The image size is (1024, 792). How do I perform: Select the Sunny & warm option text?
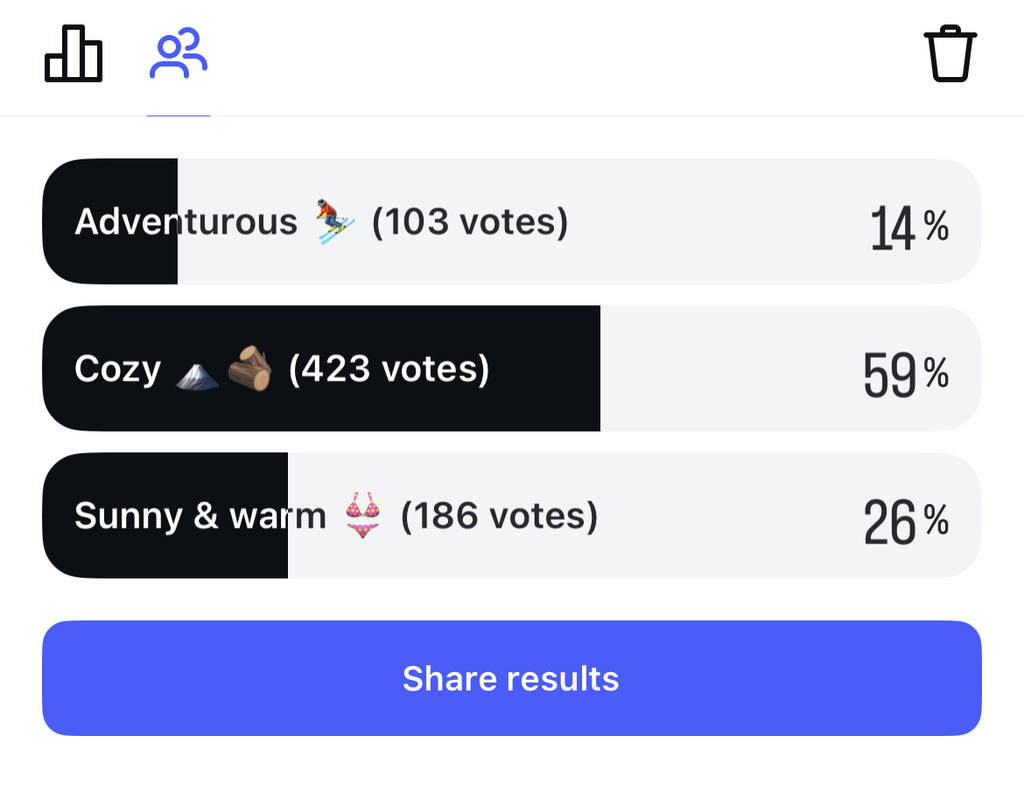(200, 516)
